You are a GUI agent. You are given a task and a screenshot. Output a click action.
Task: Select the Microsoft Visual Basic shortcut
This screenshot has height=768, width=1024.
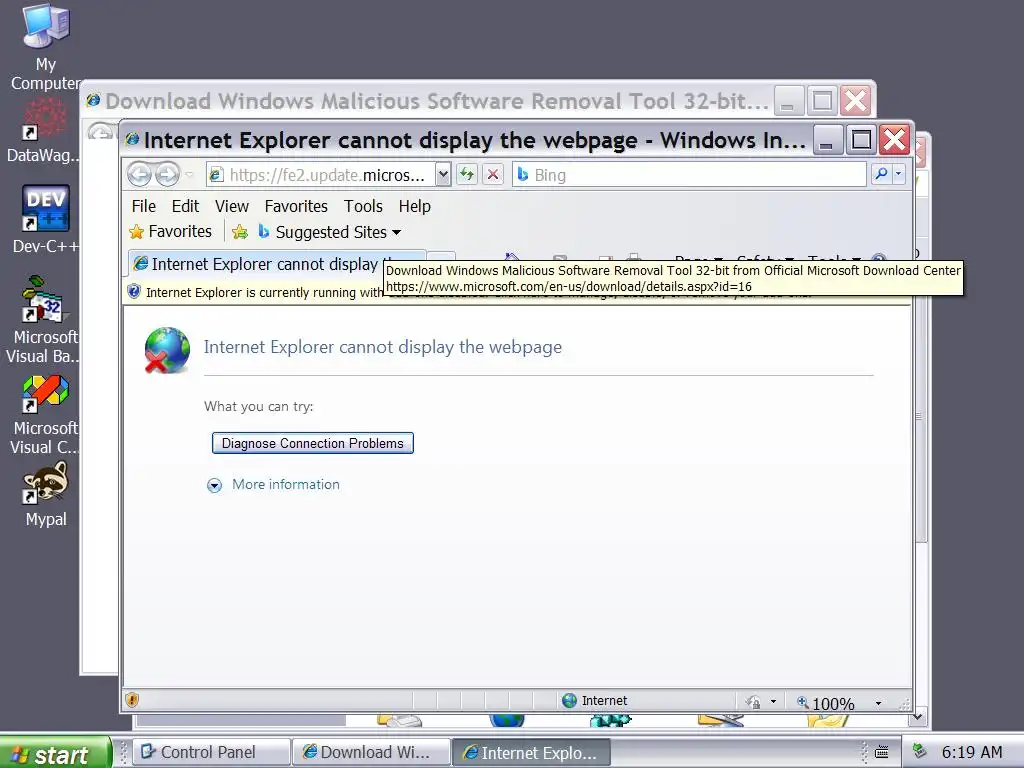coord(43,320)
